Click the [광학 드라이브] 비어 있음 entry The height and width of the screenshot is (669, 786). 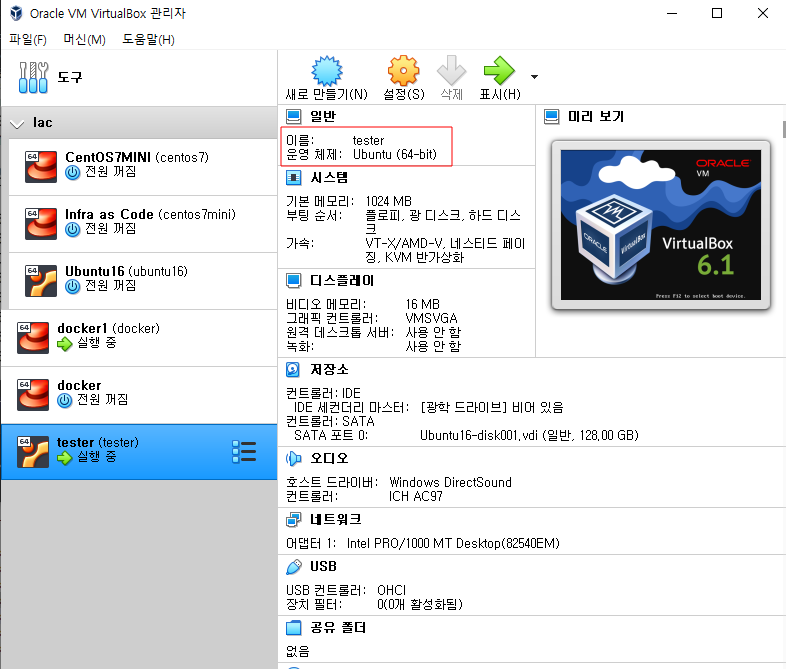click(492, 407)
